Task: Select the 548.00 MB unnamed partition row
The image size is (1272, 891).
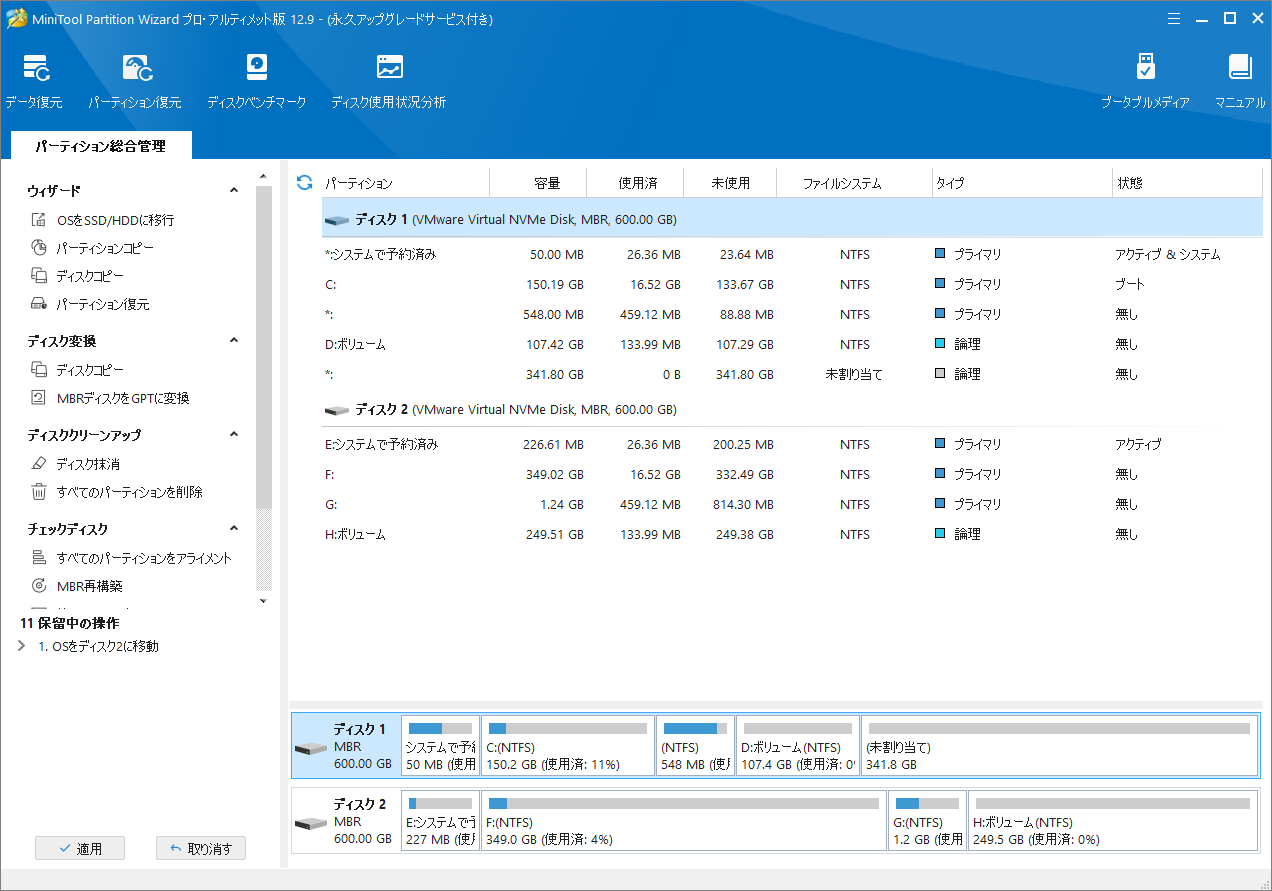Action: (792, 314)
